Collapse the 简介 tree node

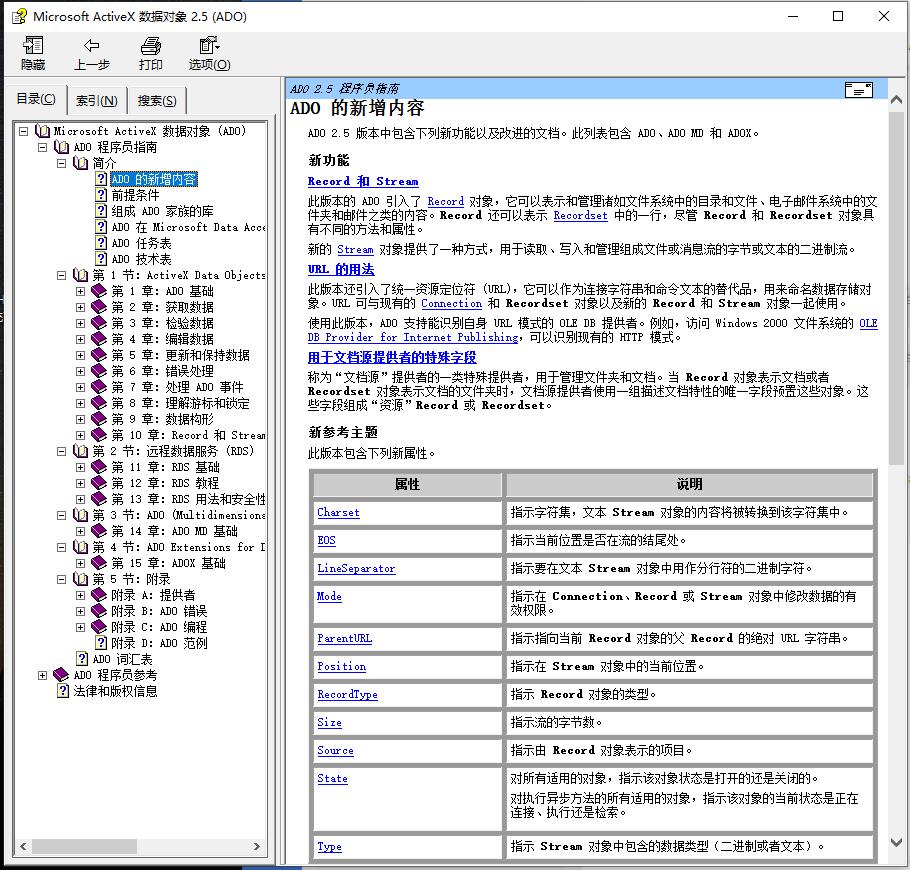tap(62, 164)
